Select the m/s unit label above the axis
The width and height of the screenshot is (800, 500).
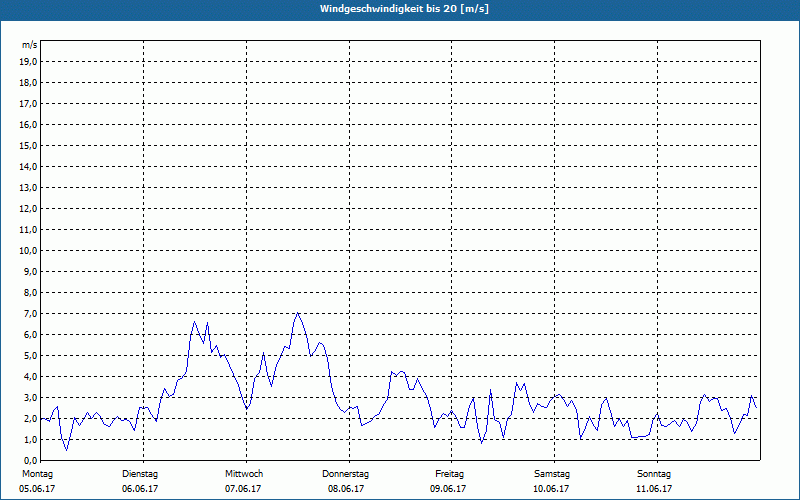coord(30,45)
